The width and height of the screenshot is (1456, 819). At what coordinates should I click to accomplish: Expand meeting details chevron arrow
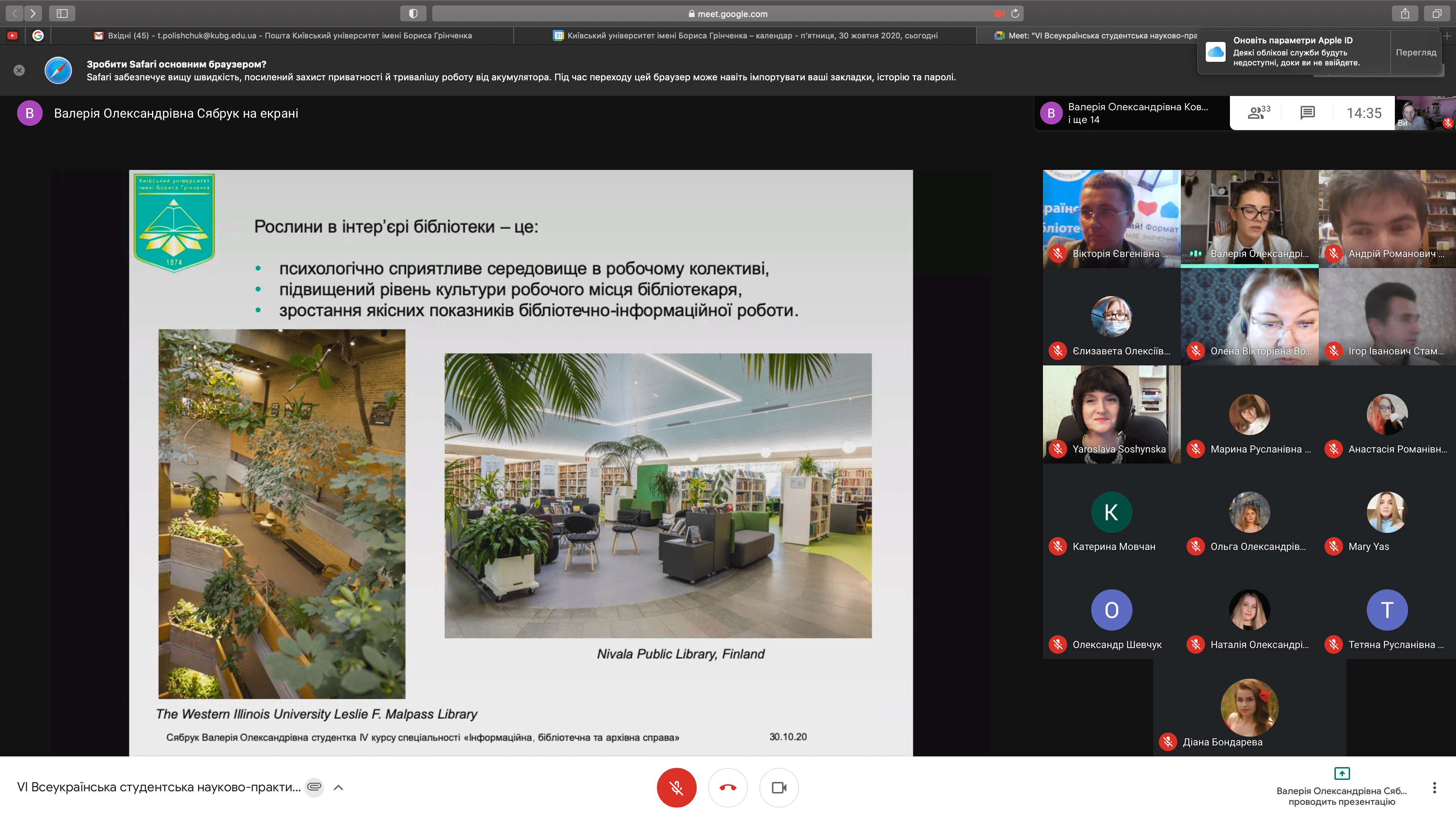338,787
